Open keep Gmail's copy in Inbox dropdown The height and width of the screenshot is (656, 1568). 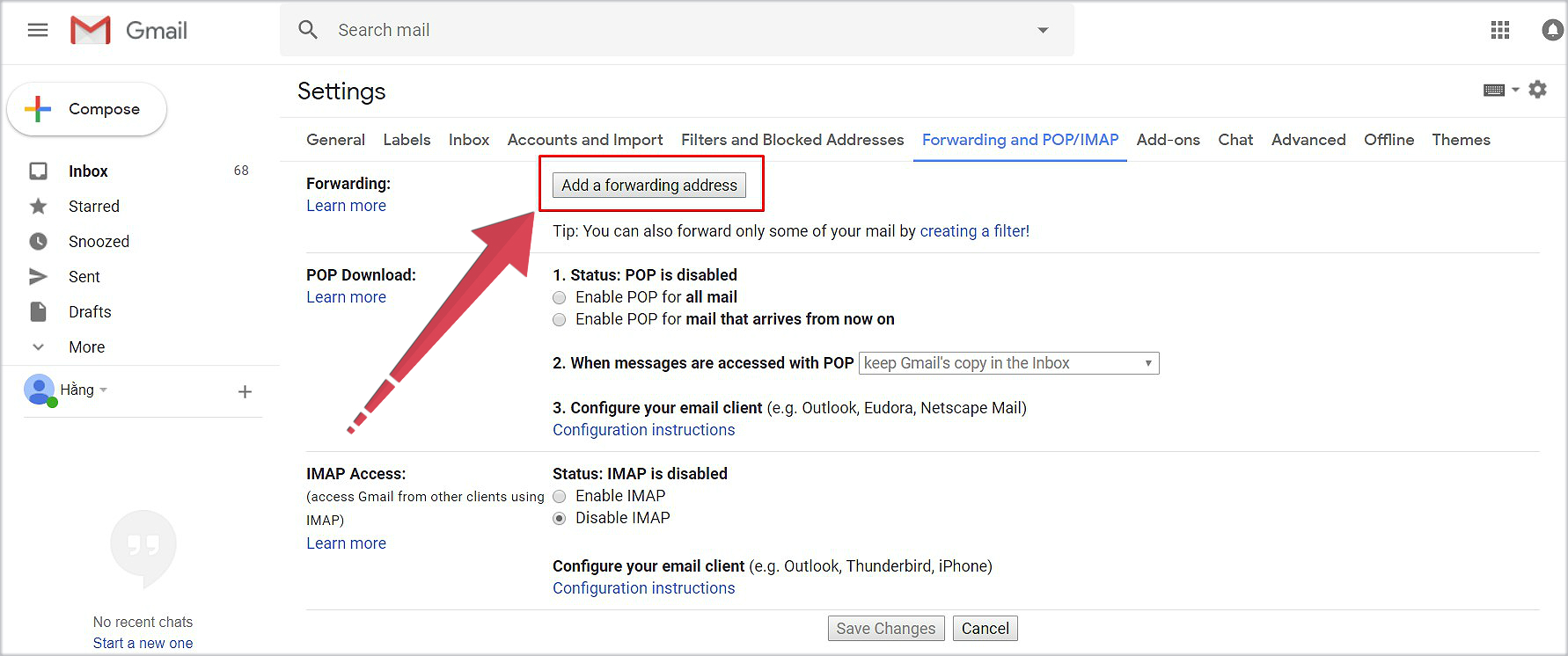tap(1009, 363)
